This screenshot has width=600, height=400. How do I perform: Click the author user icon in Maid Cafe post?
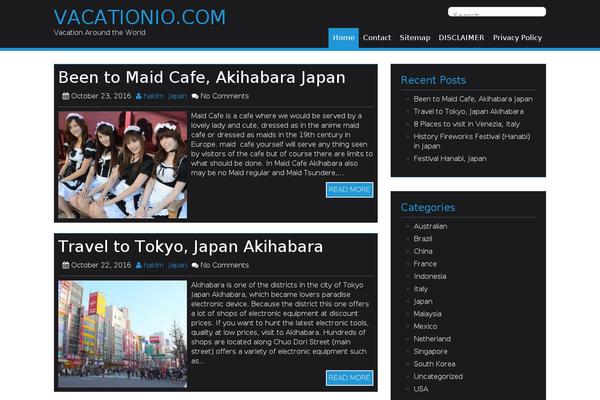click(x=139, y=96)
